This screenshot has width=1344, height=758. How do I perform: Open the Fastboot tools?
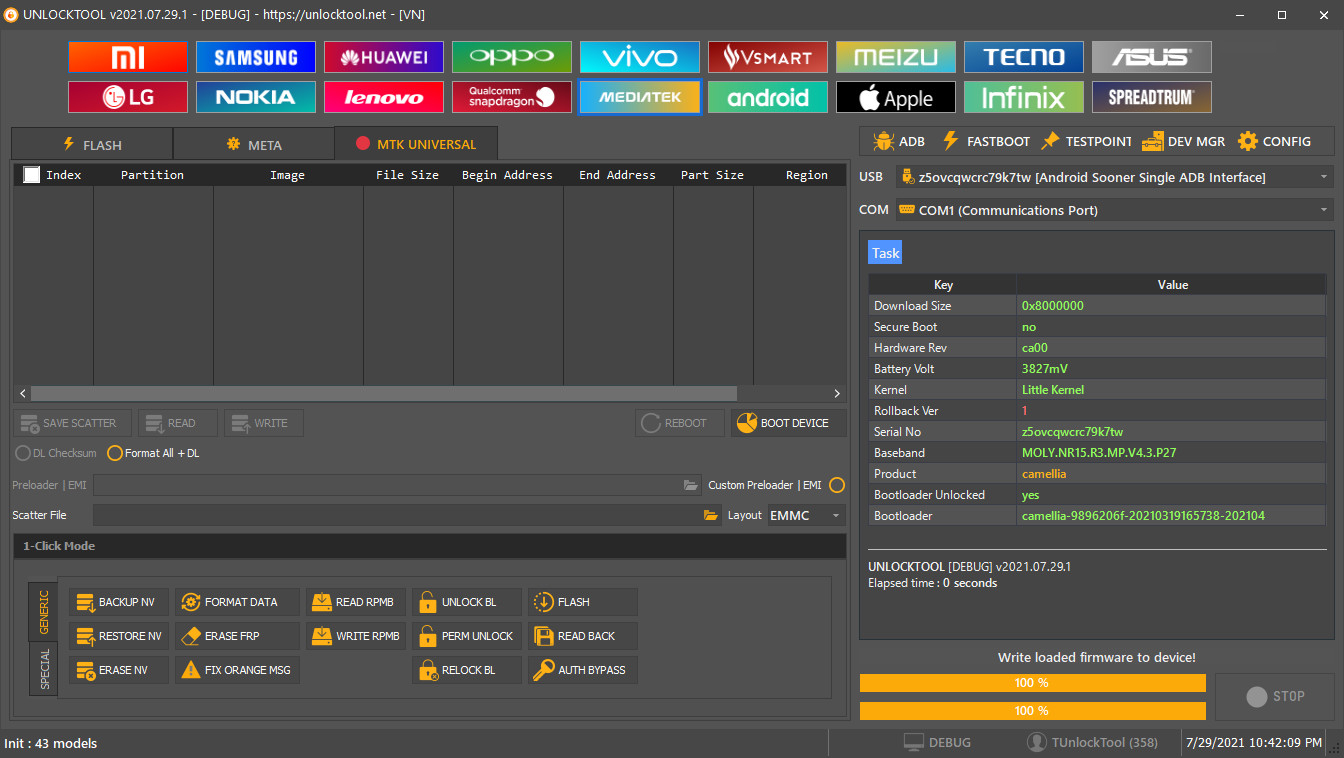pyautogui.click(x=985, y=141)
